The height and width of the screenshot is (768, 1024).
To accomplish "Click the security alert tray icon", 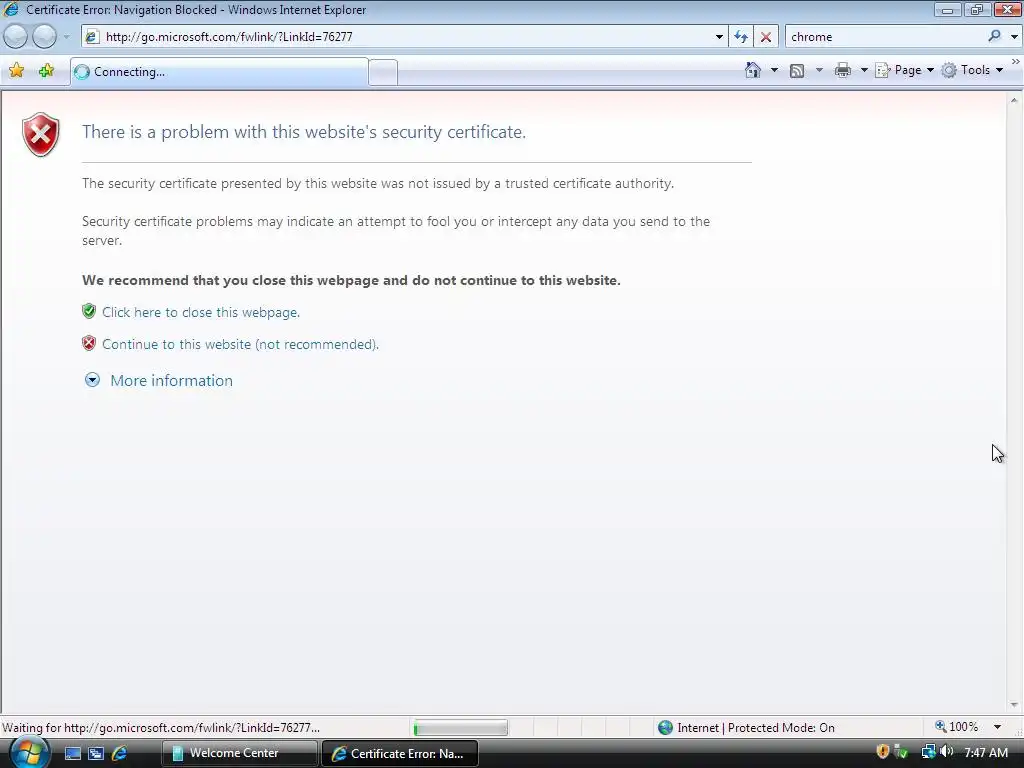I will pyautogui.click(x=882, y=752).
